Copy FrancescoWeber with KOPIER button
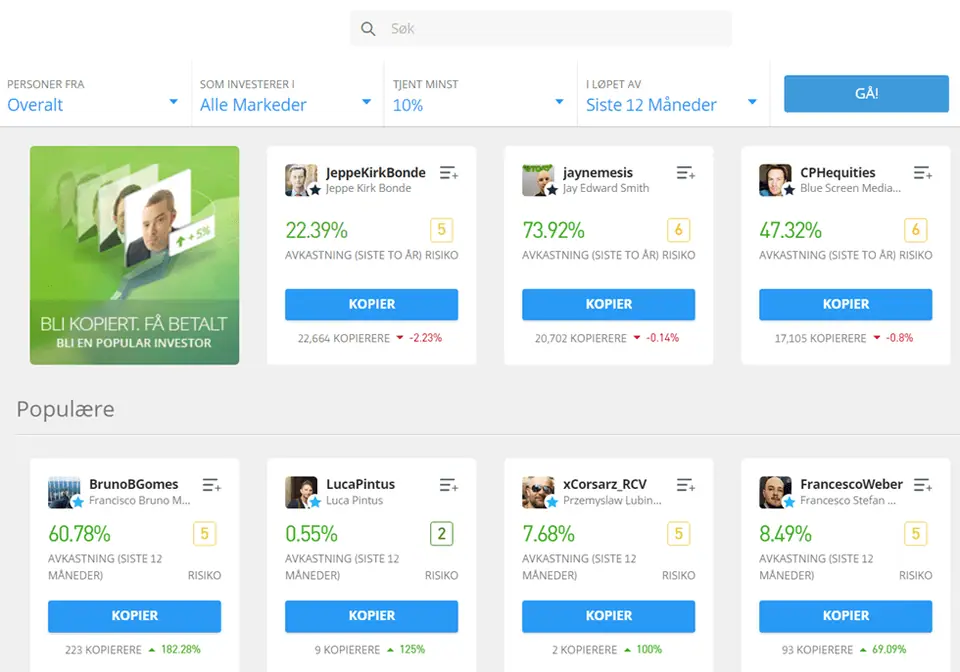960x672 pixels. coord(846,616)
